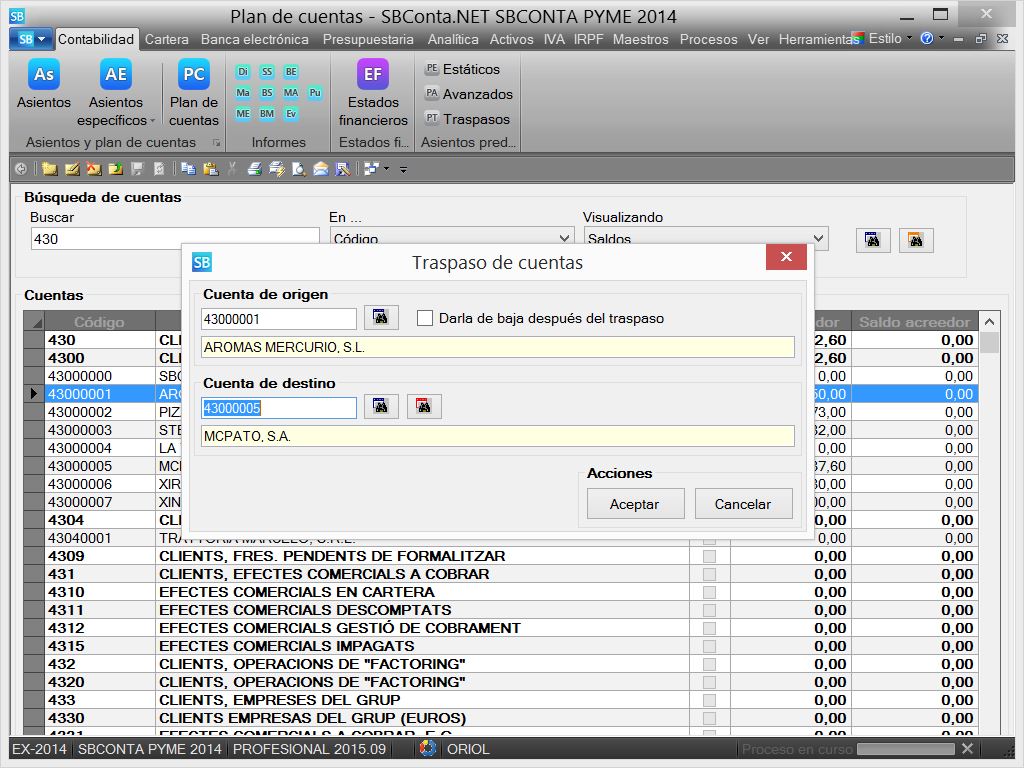Click the red binoculars icon beside destination account
Screen dimensions: 1024x768
pos(423,407)
